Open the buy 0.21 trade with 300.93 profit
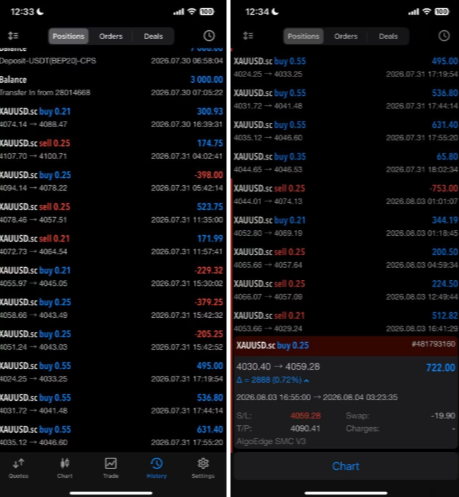 (112, 118)
